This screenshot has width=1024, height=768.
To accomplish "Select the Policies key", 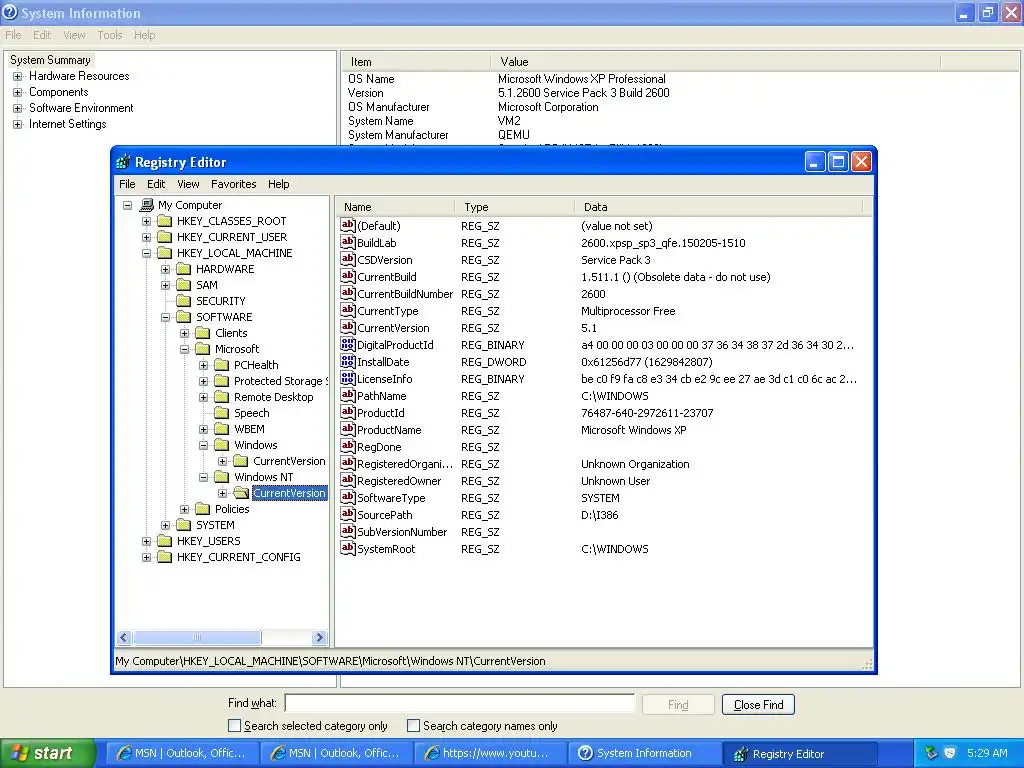I will 232,509.
